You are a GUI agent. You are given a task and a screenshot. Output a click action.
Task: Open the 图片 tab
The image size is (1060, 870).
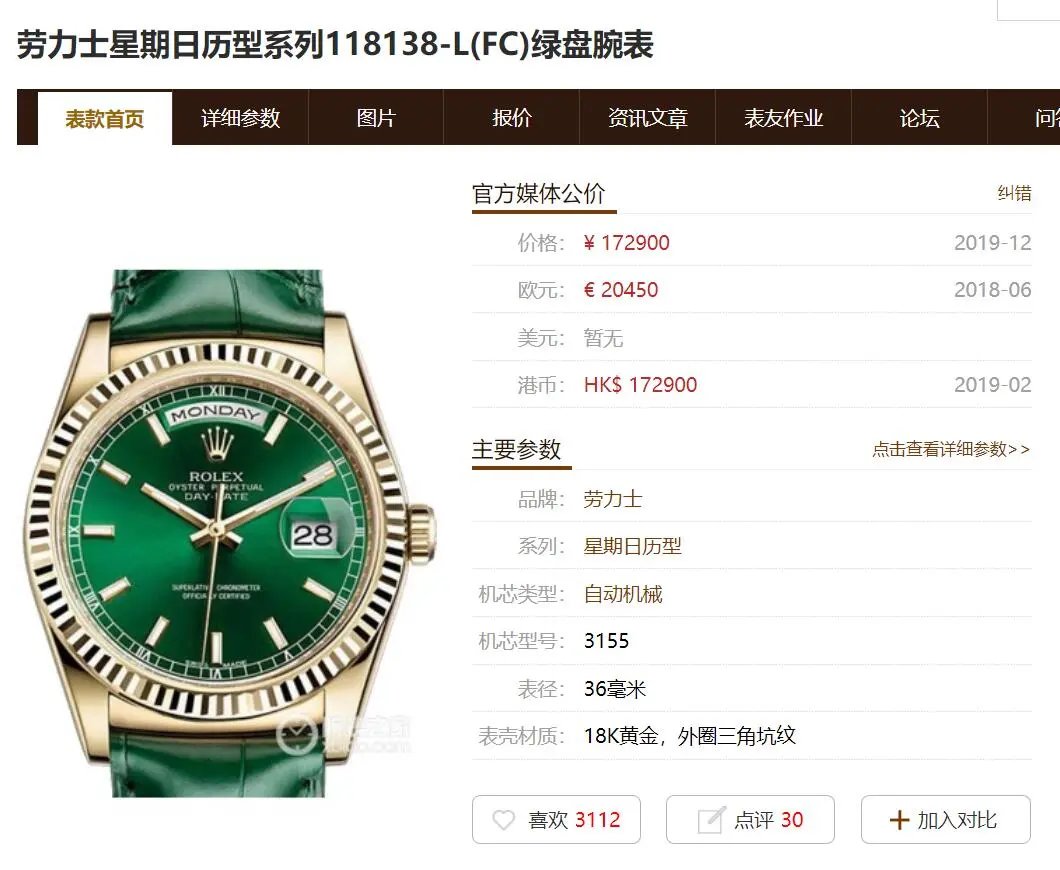[x=376, y=118]
